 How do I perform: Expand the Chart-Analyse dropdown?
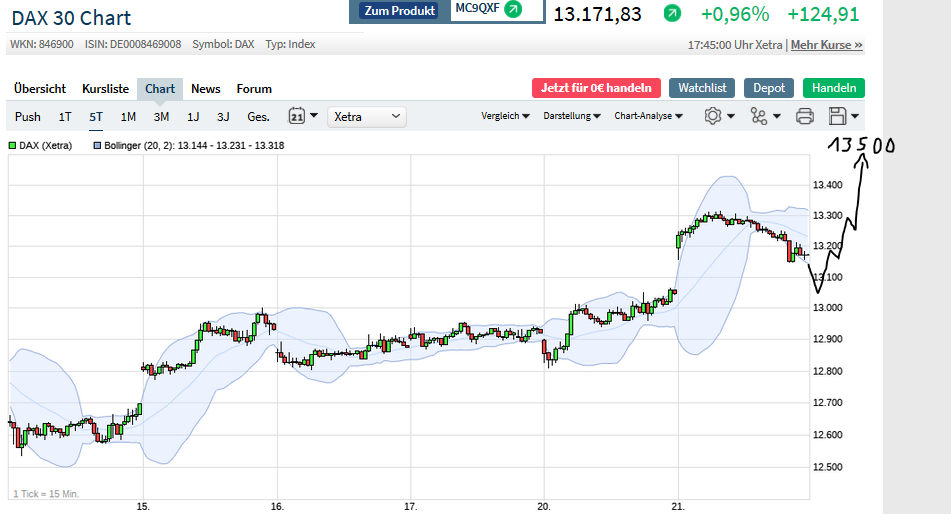coord(648,116)
